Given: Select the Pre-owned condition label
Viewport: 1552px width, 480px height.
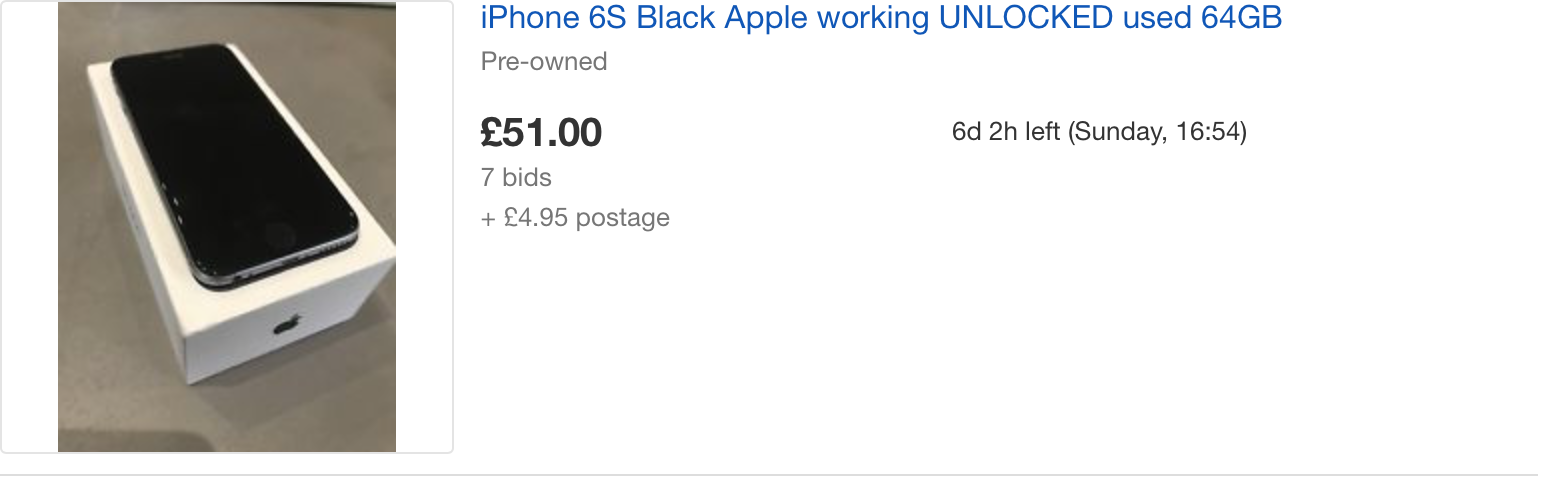Looking at the screenshot, I should click(544, 61).
